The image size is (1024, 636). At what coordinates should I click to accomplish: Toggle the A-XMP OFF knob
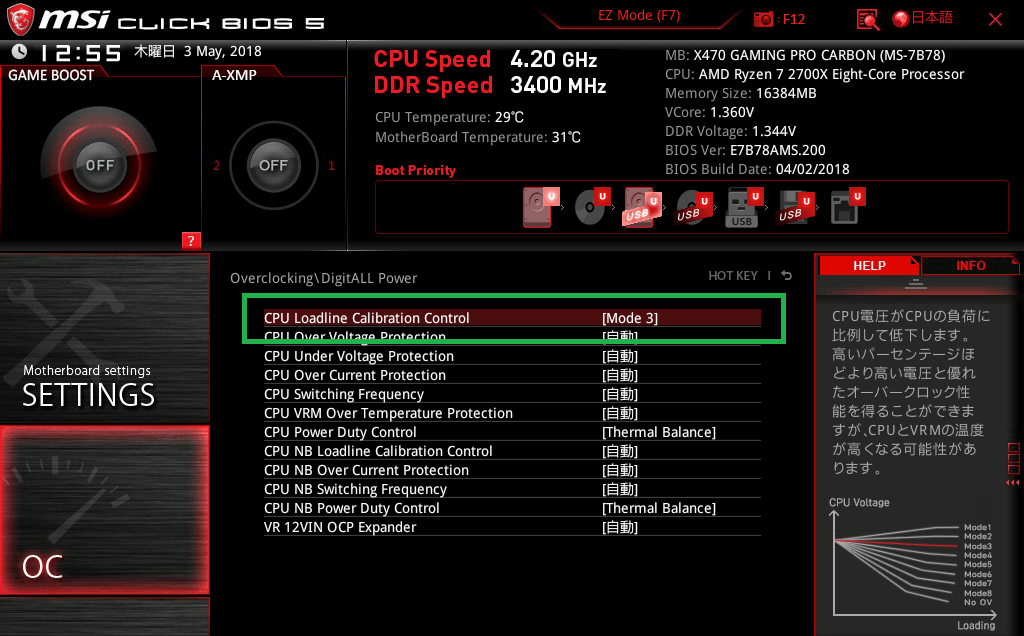273,165
